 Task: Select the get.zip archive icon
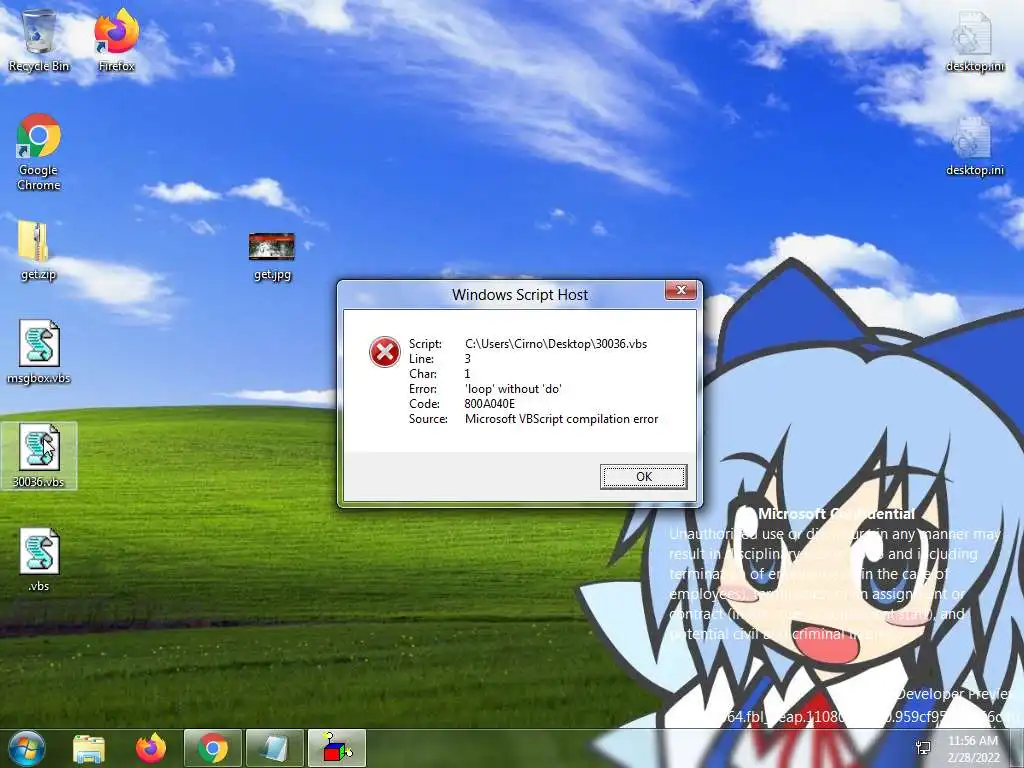[38, 250]
